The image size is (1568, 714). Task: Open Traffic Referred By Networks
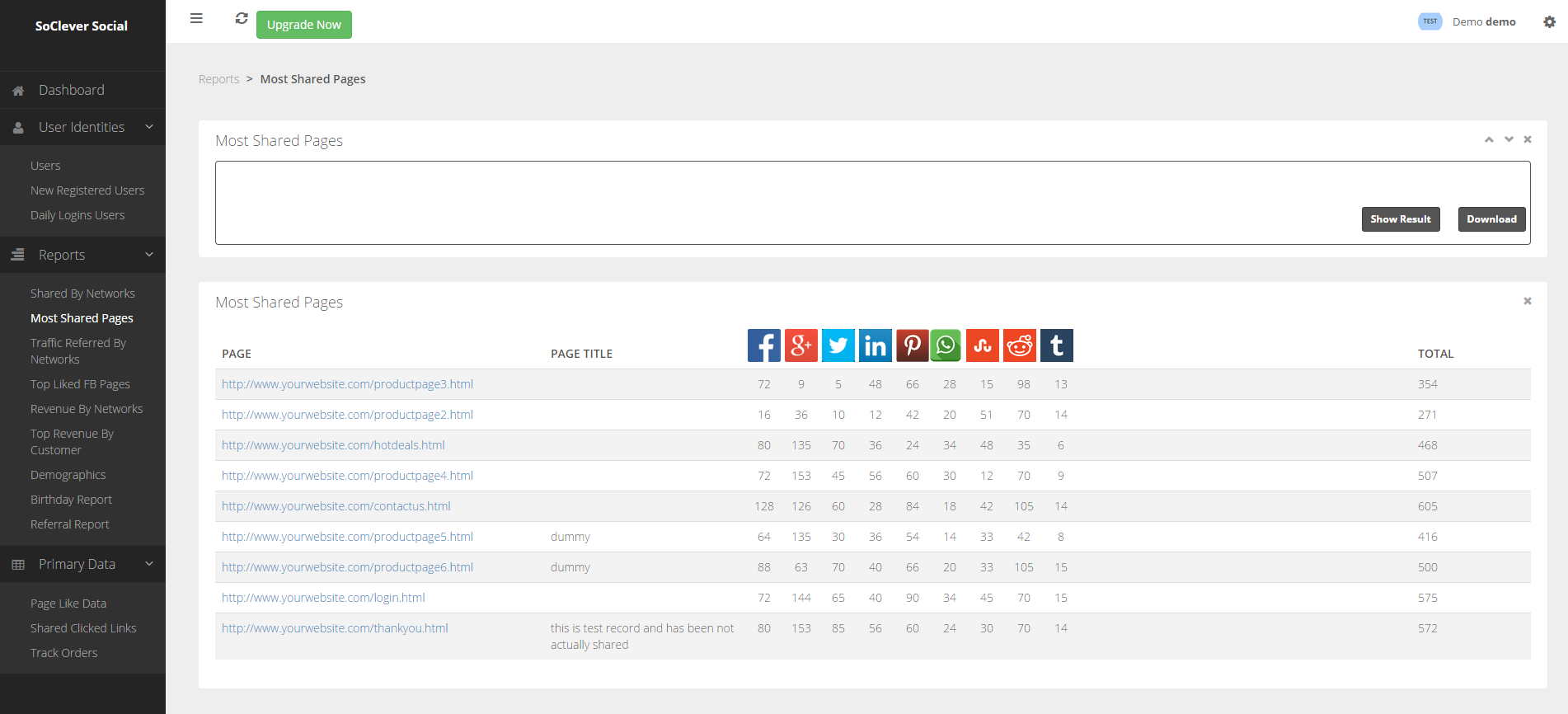click(78, 351)
